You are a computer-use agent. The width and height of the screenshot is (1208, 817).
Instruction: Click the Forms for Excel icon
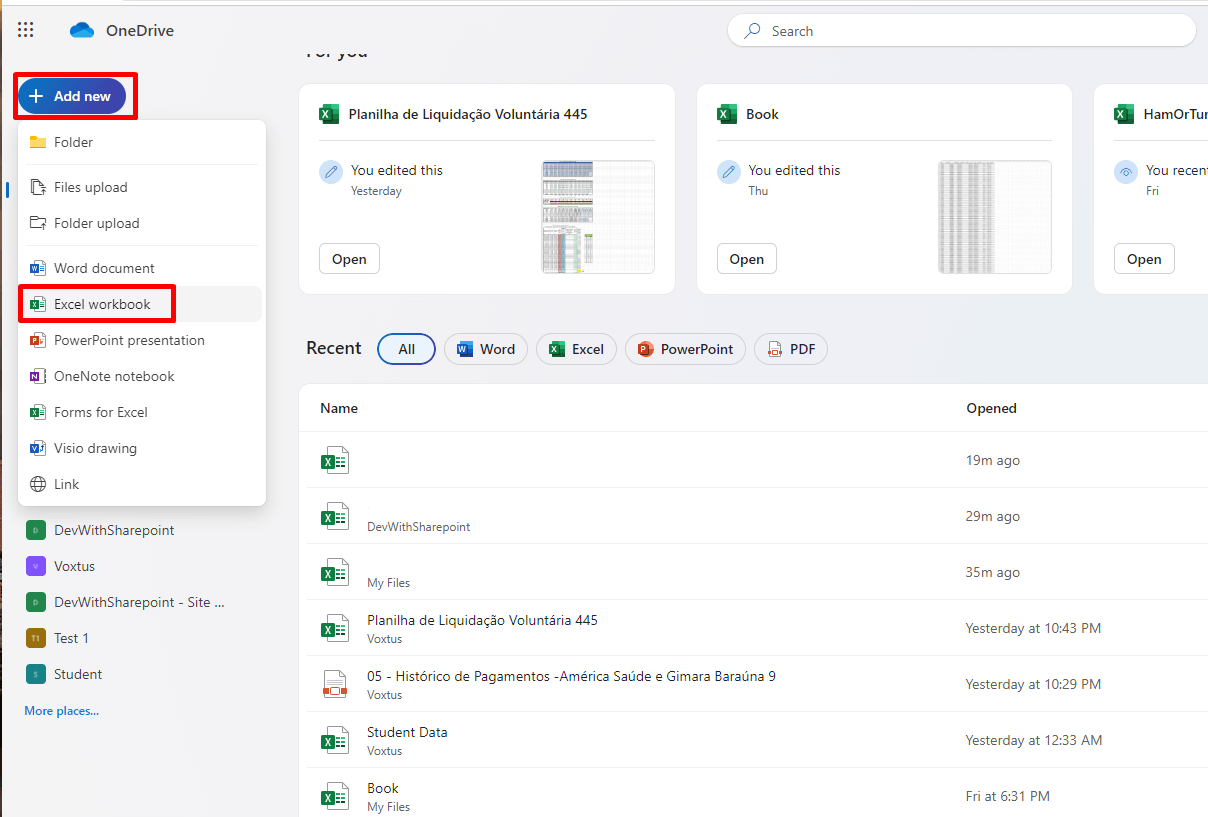click(x=38, y=412)
